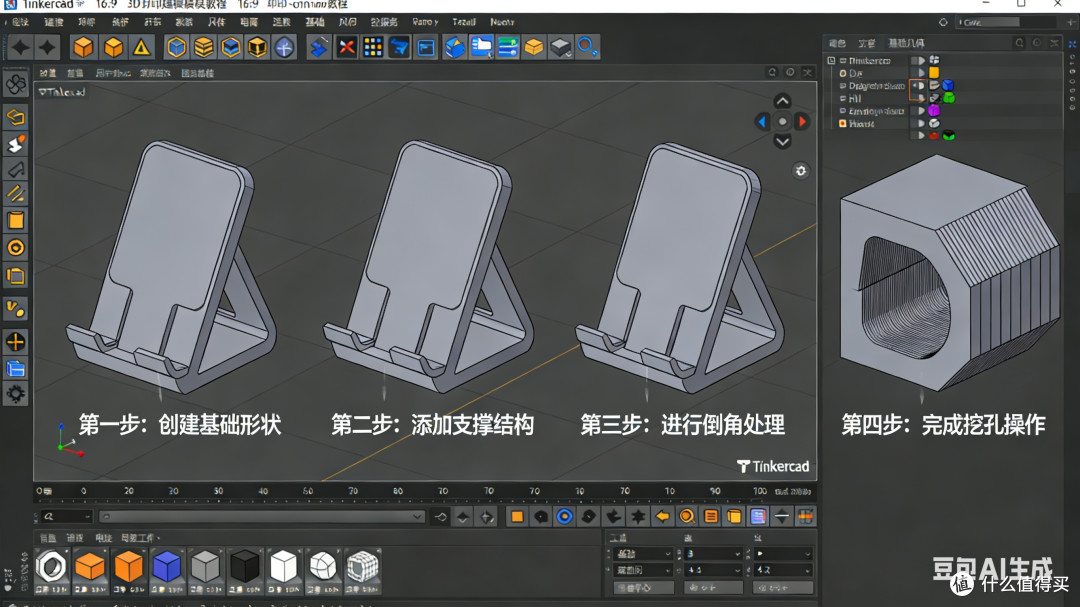Open the first-row middle dropdown showing 3

click(x=713, y=553)
